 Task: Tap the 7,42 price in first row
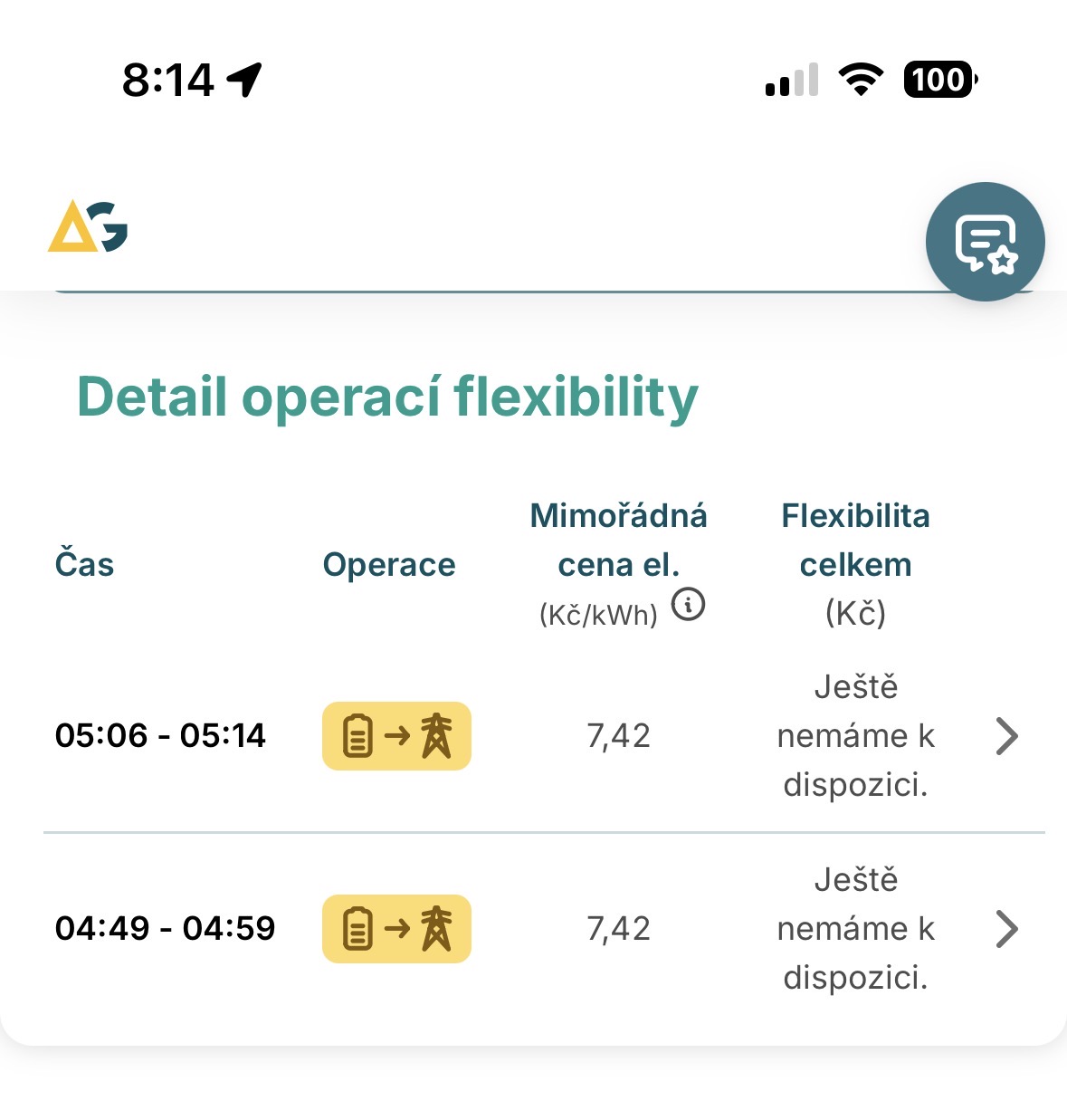coord(618,736)
